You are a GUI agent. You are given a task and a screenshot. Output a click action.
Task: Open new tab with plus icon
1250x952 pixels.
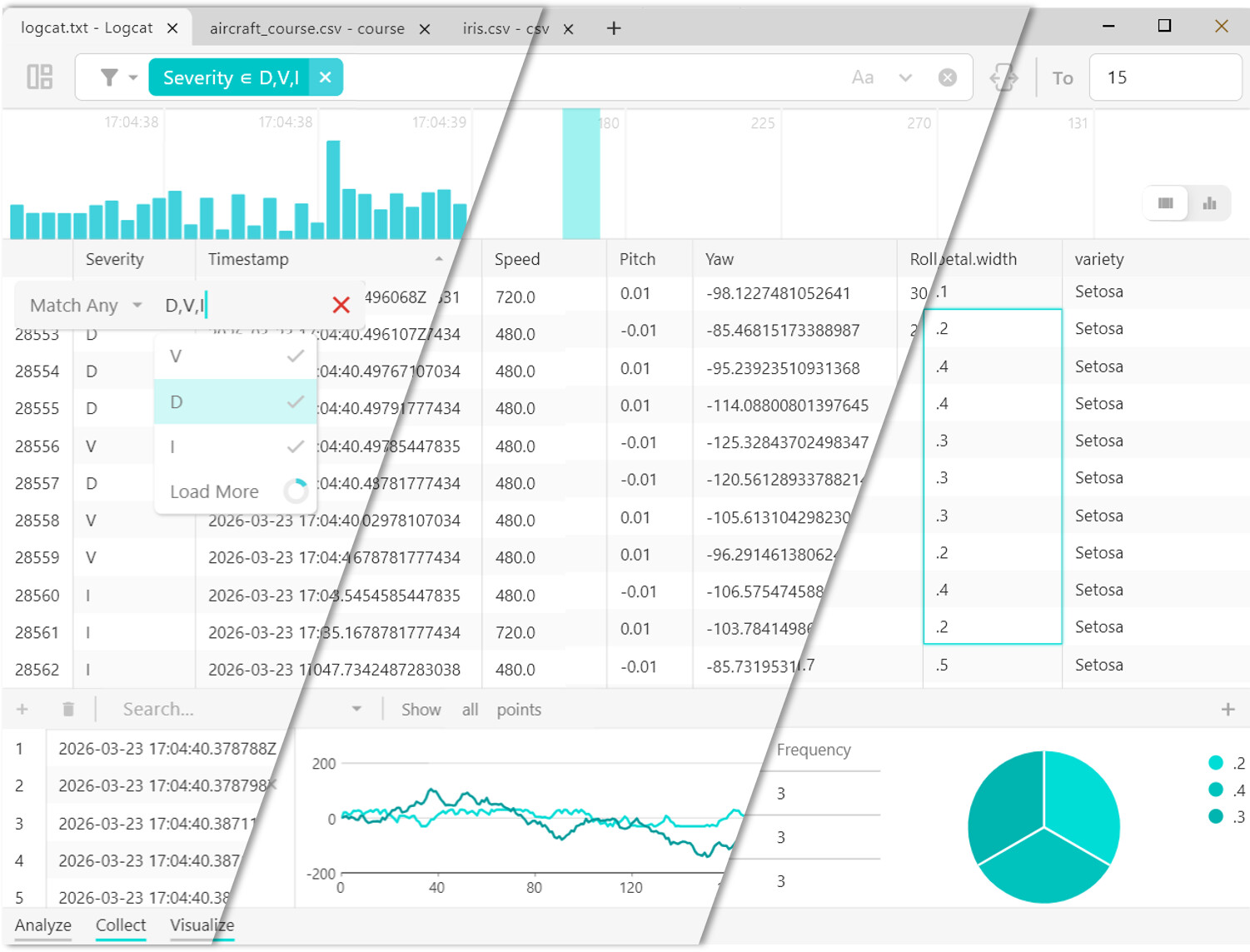614,28
